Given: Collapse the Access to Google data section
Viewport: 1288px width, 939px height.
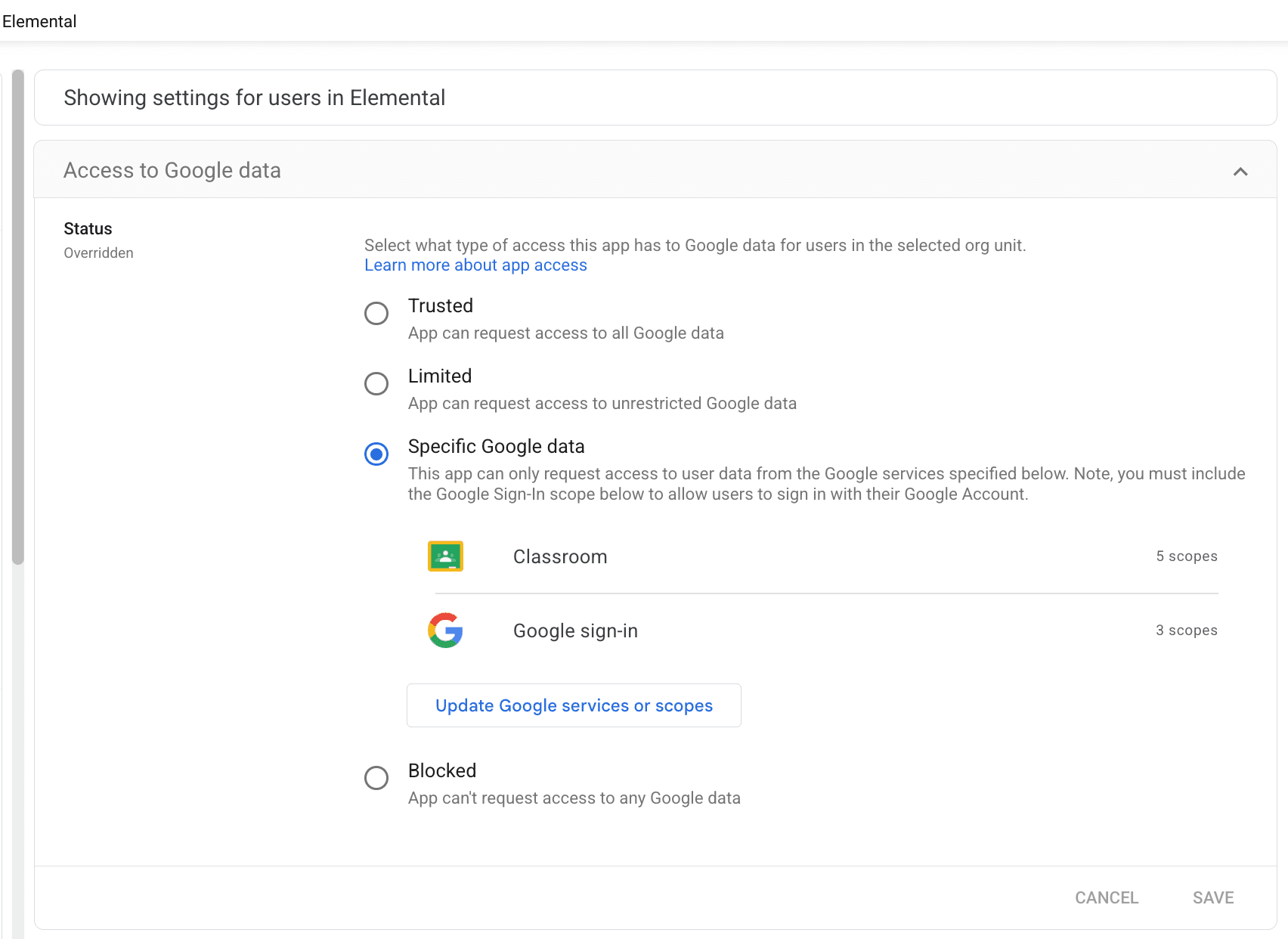Looking at the screenshot, I should pyautogui.click(x=1240, y=172).
